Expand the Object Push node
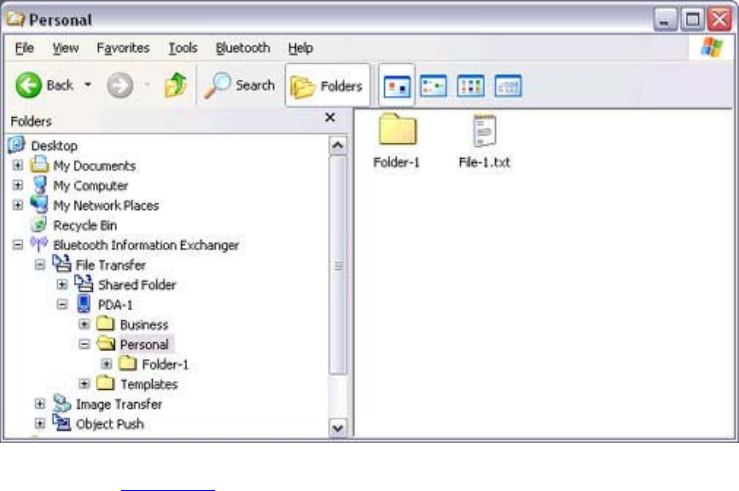This screenshot has width=739, height=491. click(x=40, y=424)
